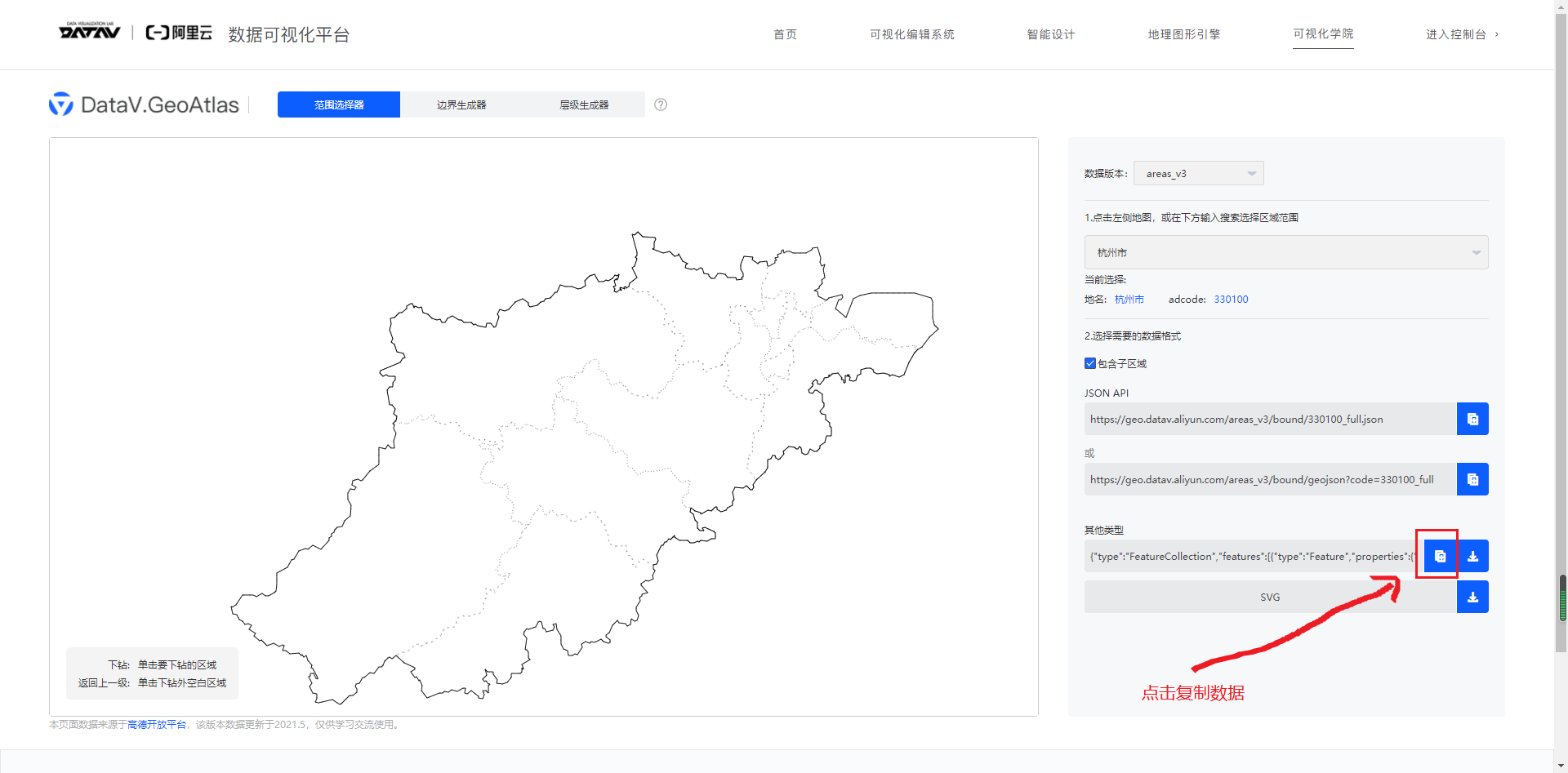Click the DataV.GeoAtlas logo icon
This screenshot has width=1568, height=773.
point(61,104)
